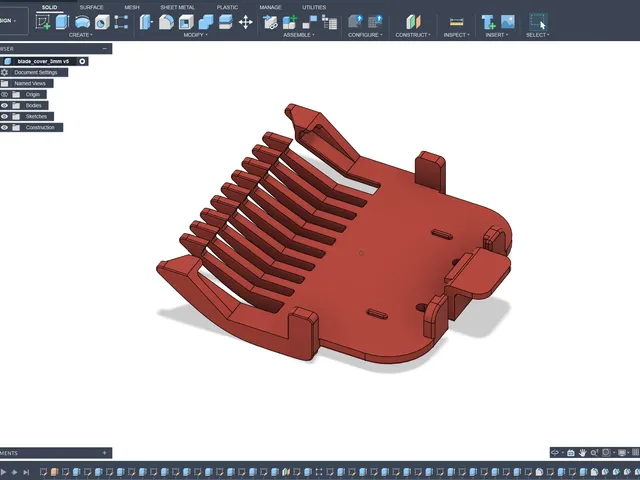Click the first sketch feature in timeline

coord(43,472)
